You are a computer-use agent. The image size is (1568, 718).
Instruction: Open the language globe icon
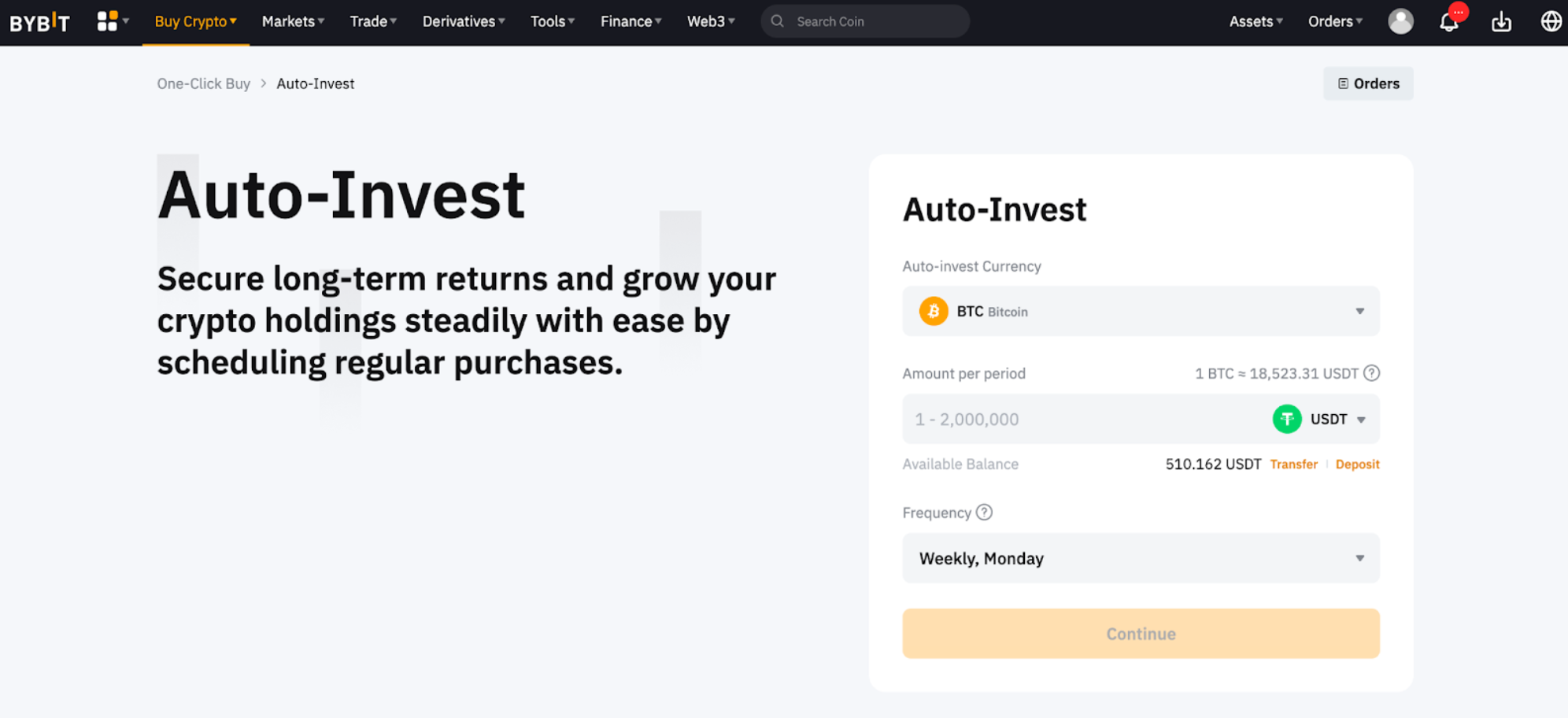[1551, 21]
